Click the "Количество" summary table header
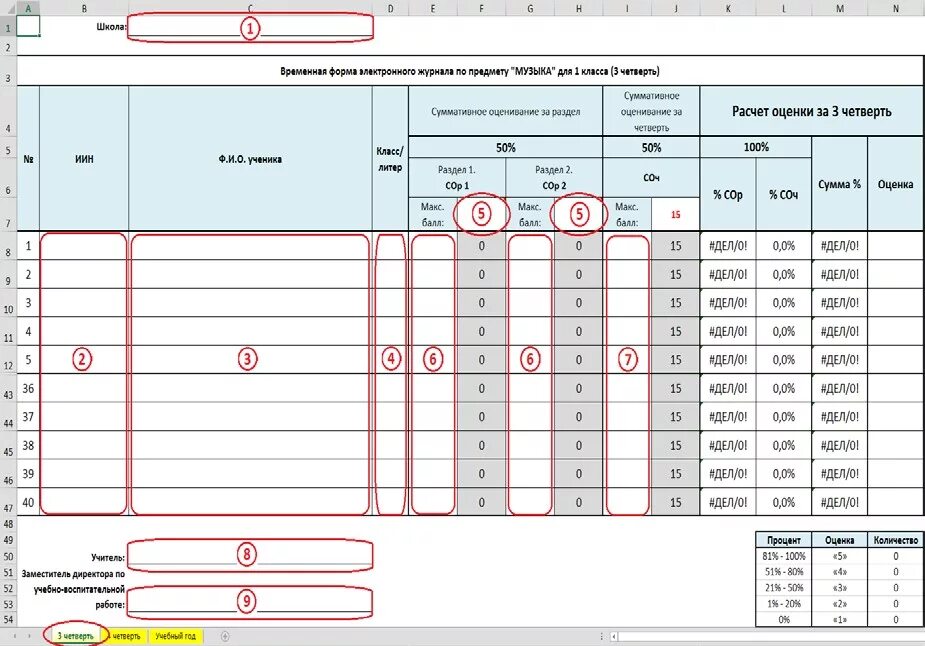925x646 pixels. (896, 540)
